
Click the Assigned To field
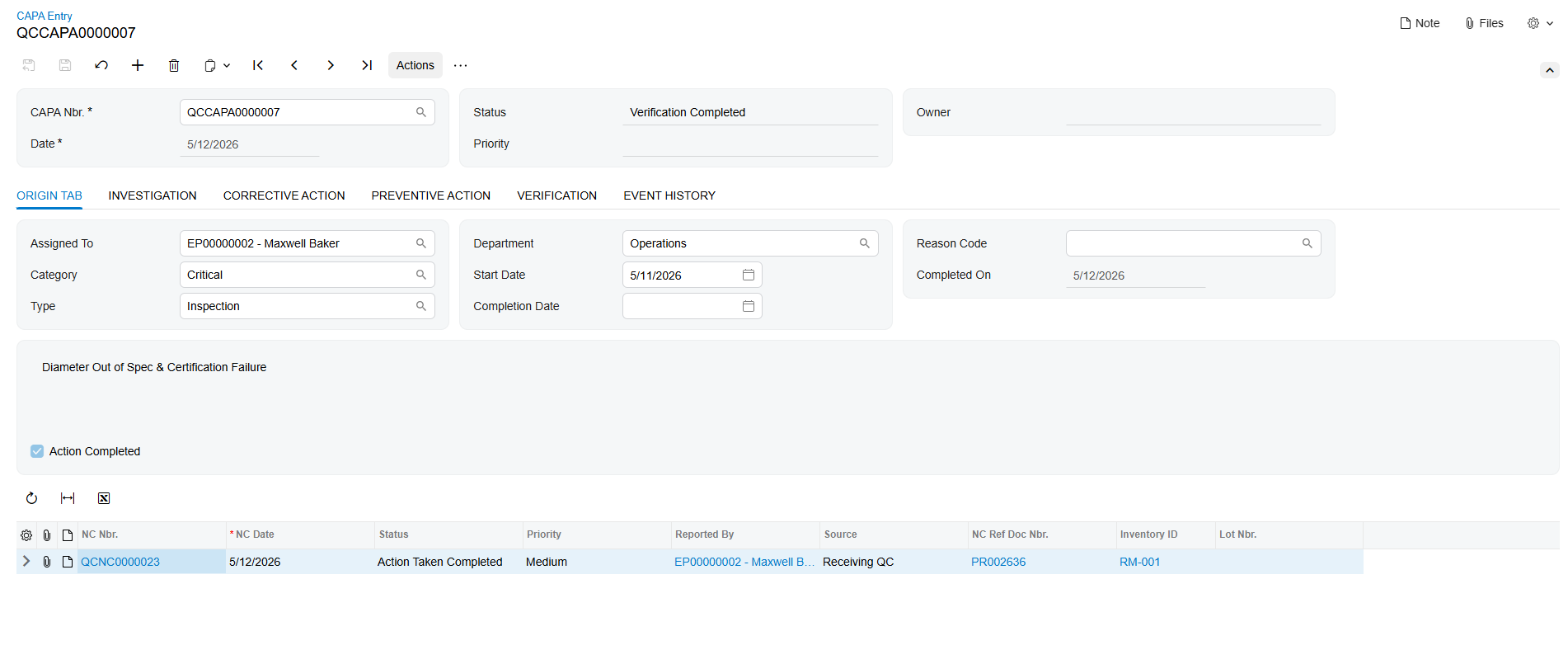pyautogui.click(x=307, y=243)
